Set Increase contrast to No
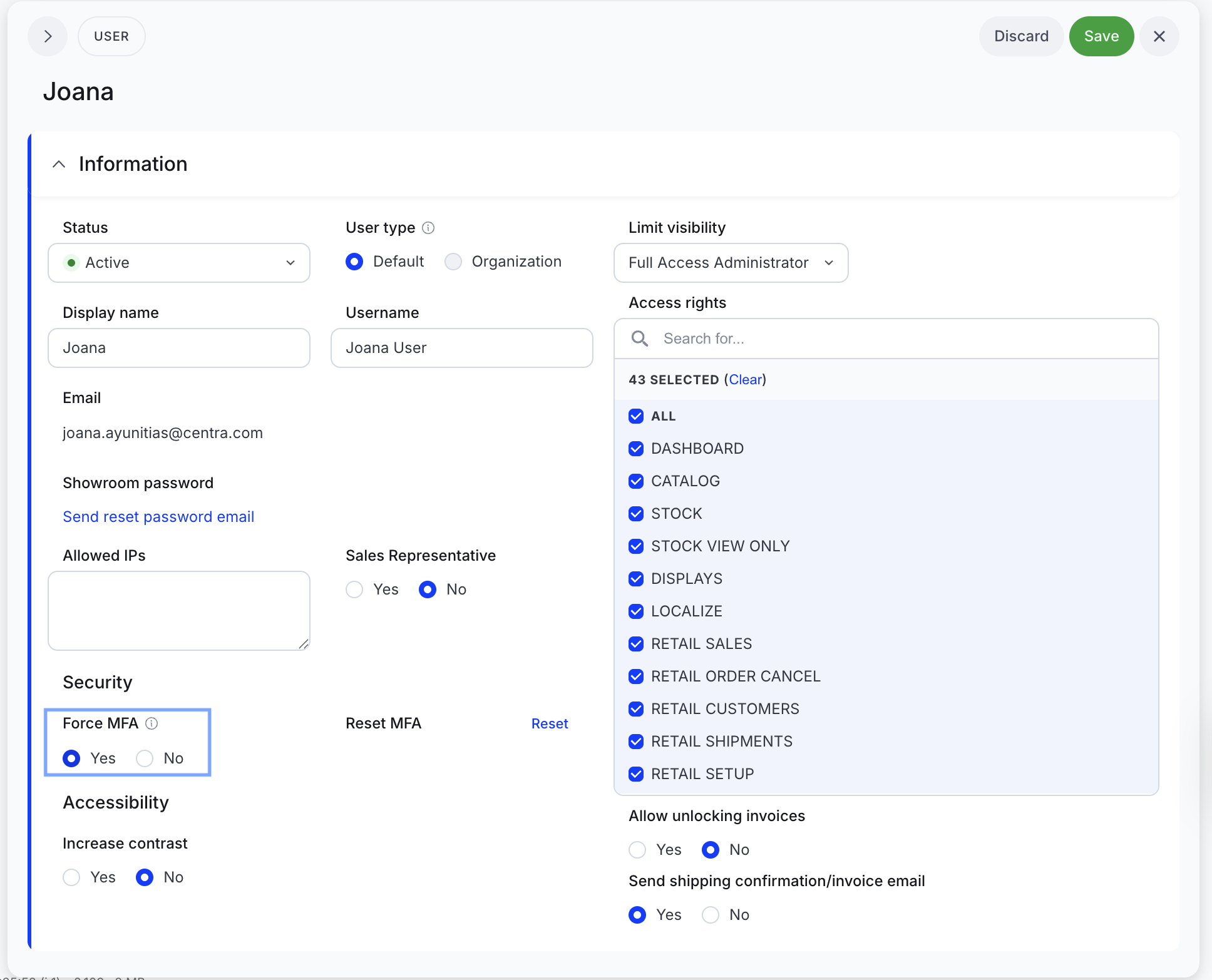 [x=145, y=877]
